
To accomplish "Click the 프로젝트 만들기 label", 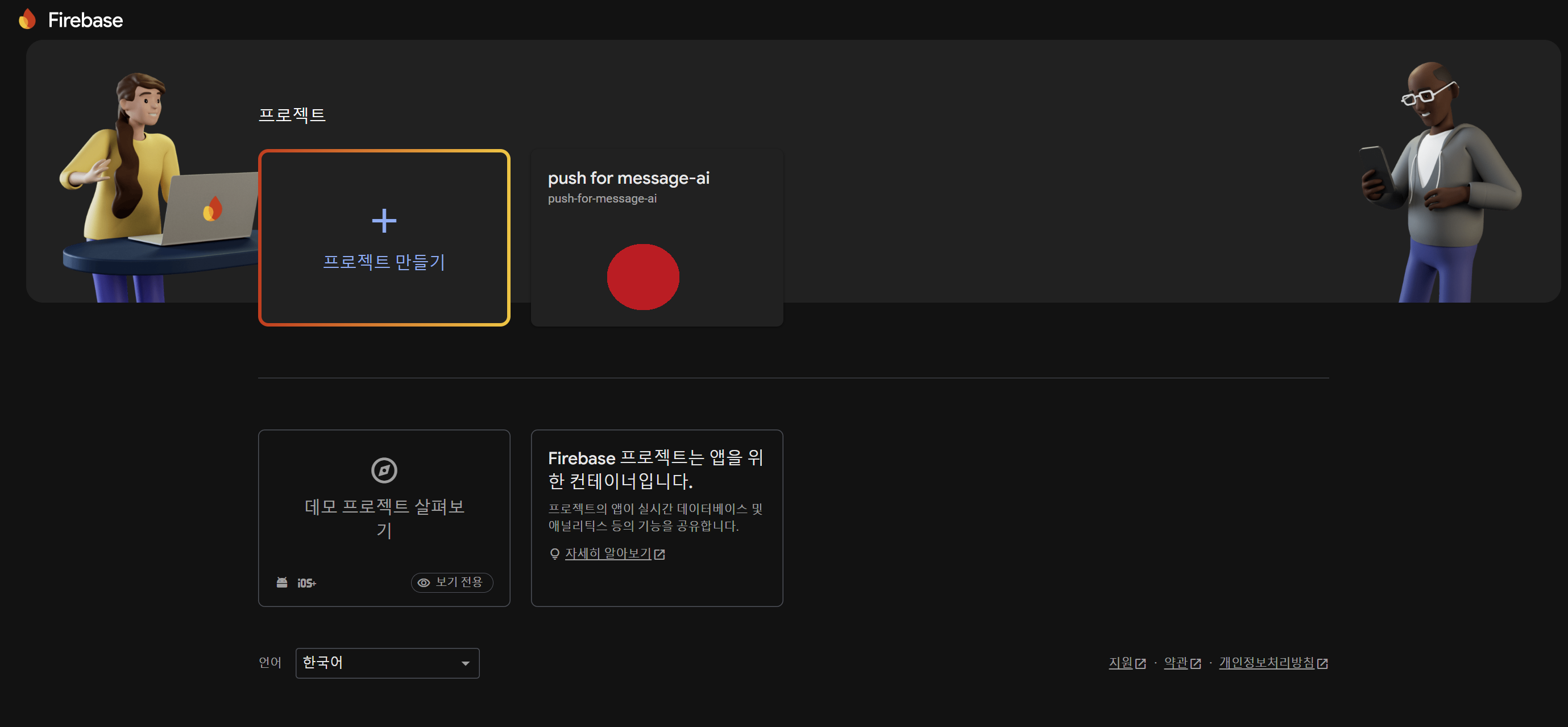I will (x=384, y=262).
